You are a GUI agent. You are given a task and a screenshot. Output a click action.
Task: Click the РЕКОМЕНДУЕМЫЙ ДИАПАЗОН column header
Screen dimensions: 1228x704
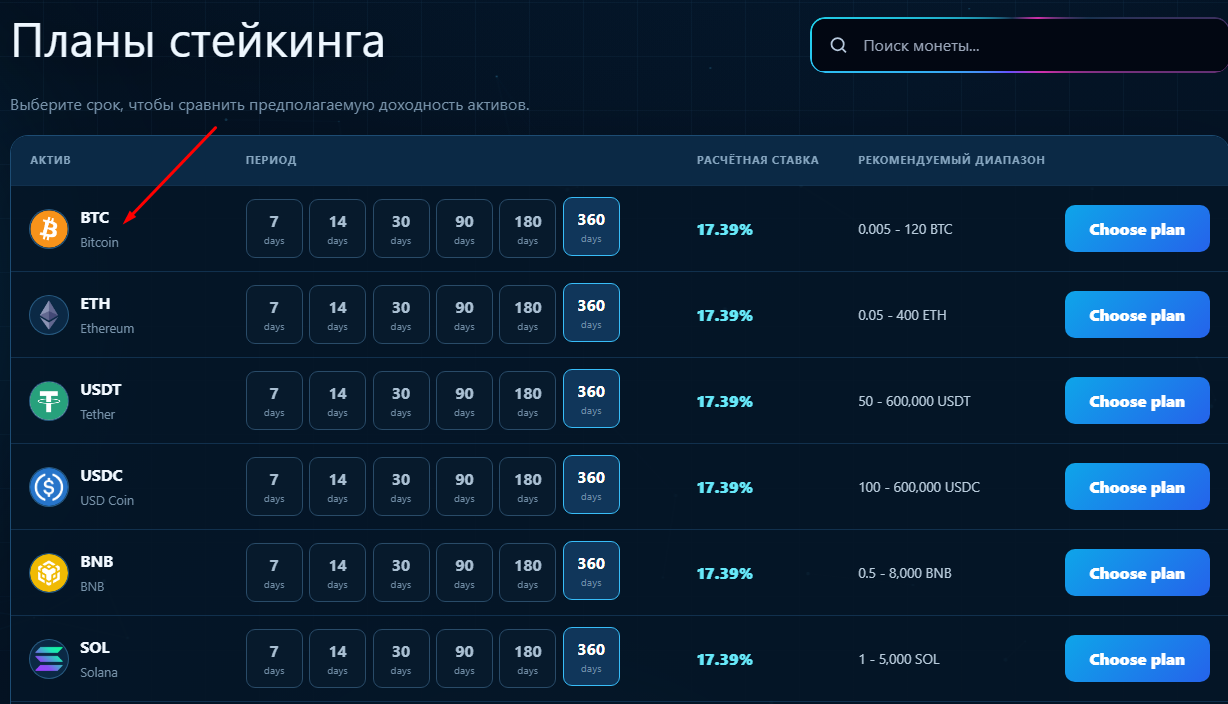[952, 160]
